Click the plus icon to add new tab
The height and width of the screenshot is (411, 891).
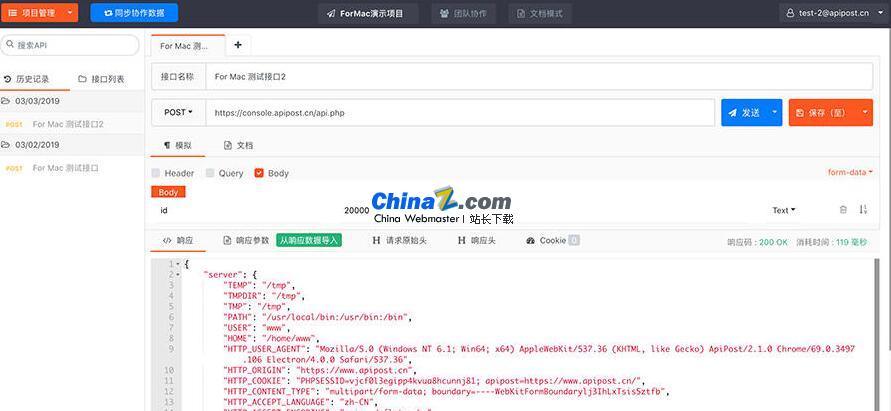click(237, 45)
